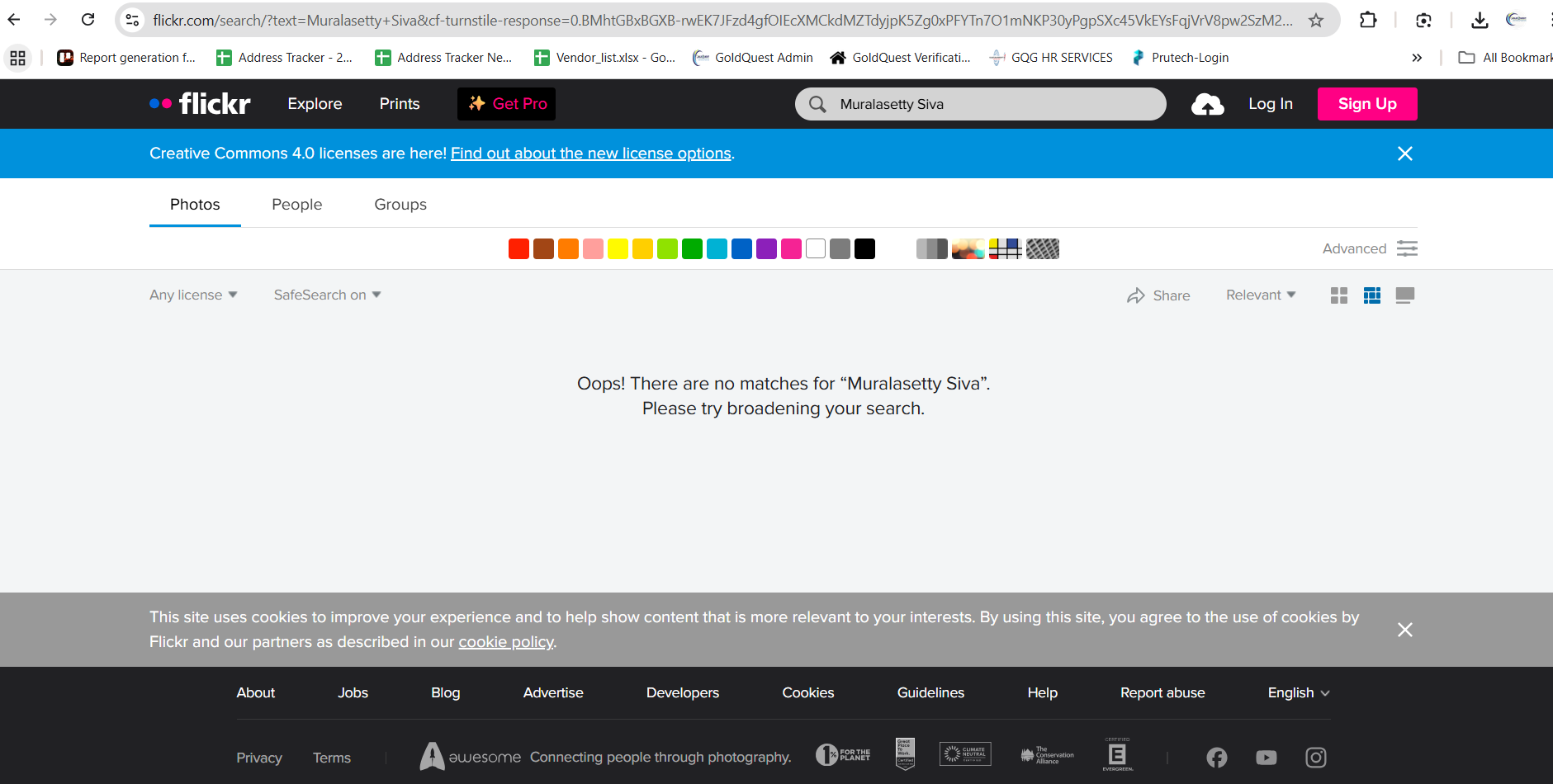Switch to justified layout view

tap(1372, 295)
